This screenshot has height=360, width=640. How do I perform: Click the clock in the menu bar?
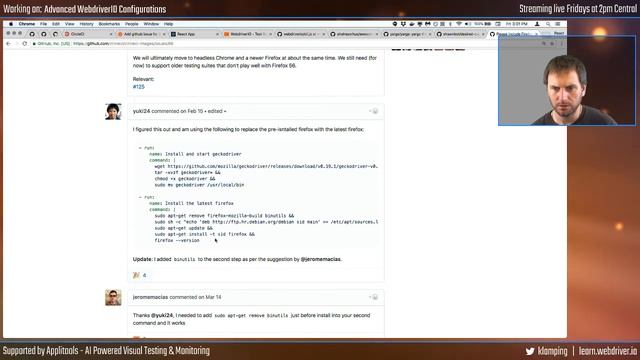(x=517, y=24)
